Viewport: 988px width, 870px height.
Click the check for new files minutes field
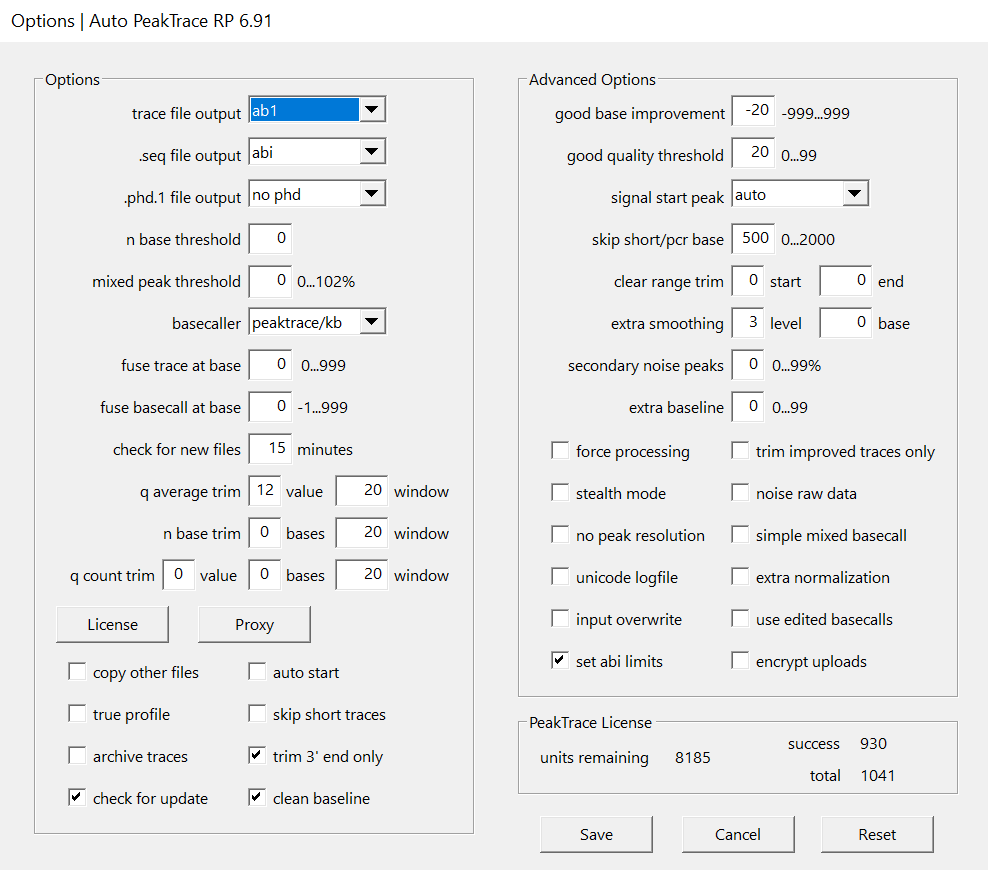(270, 449)
